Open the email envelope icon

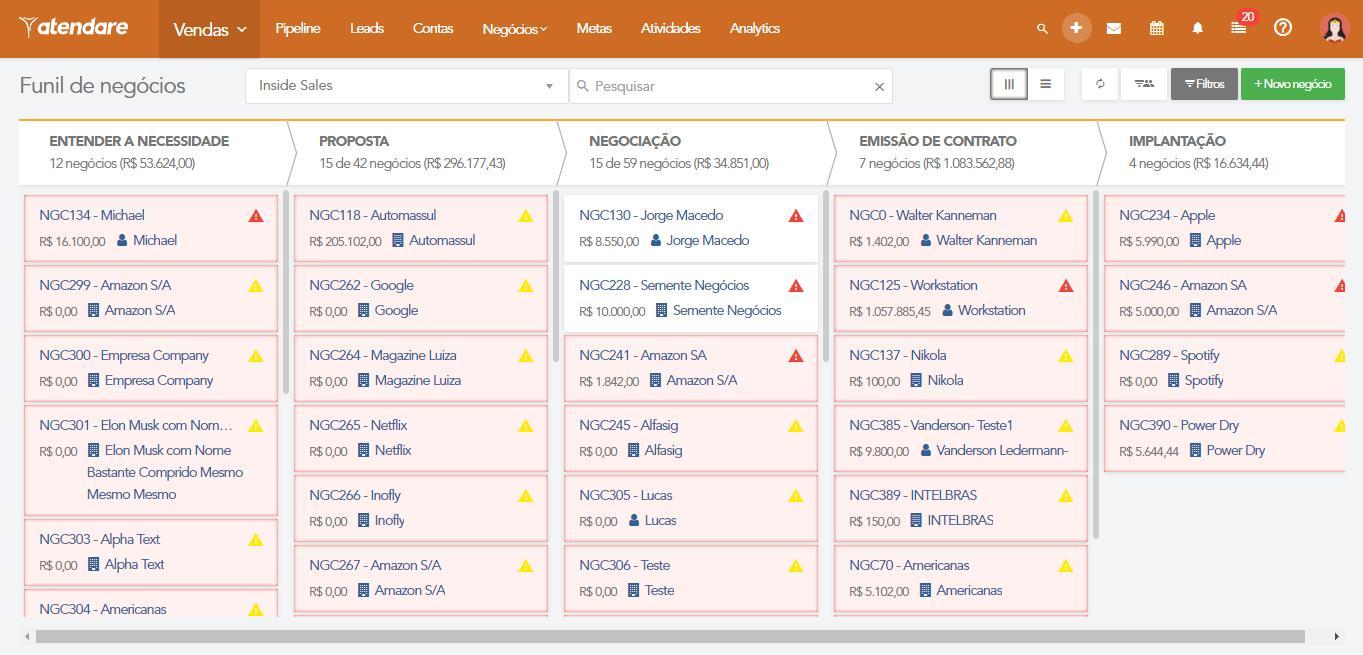[x=1113, y=29]
